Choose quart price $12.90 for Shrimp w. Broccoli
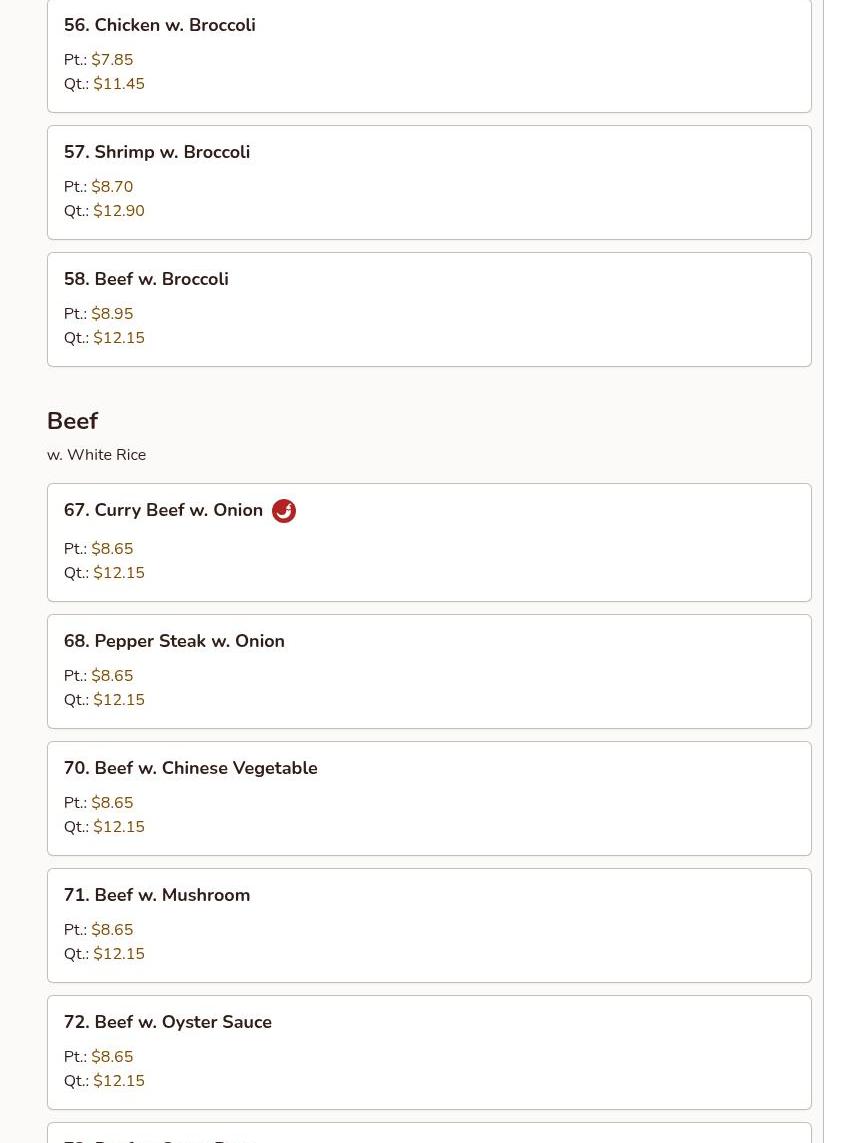 [119, 211]
